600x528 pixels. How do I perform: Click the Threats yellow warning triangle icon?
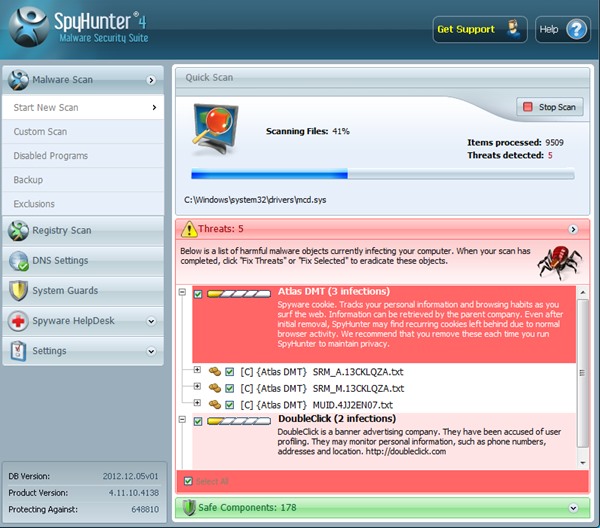click(190, 229)
